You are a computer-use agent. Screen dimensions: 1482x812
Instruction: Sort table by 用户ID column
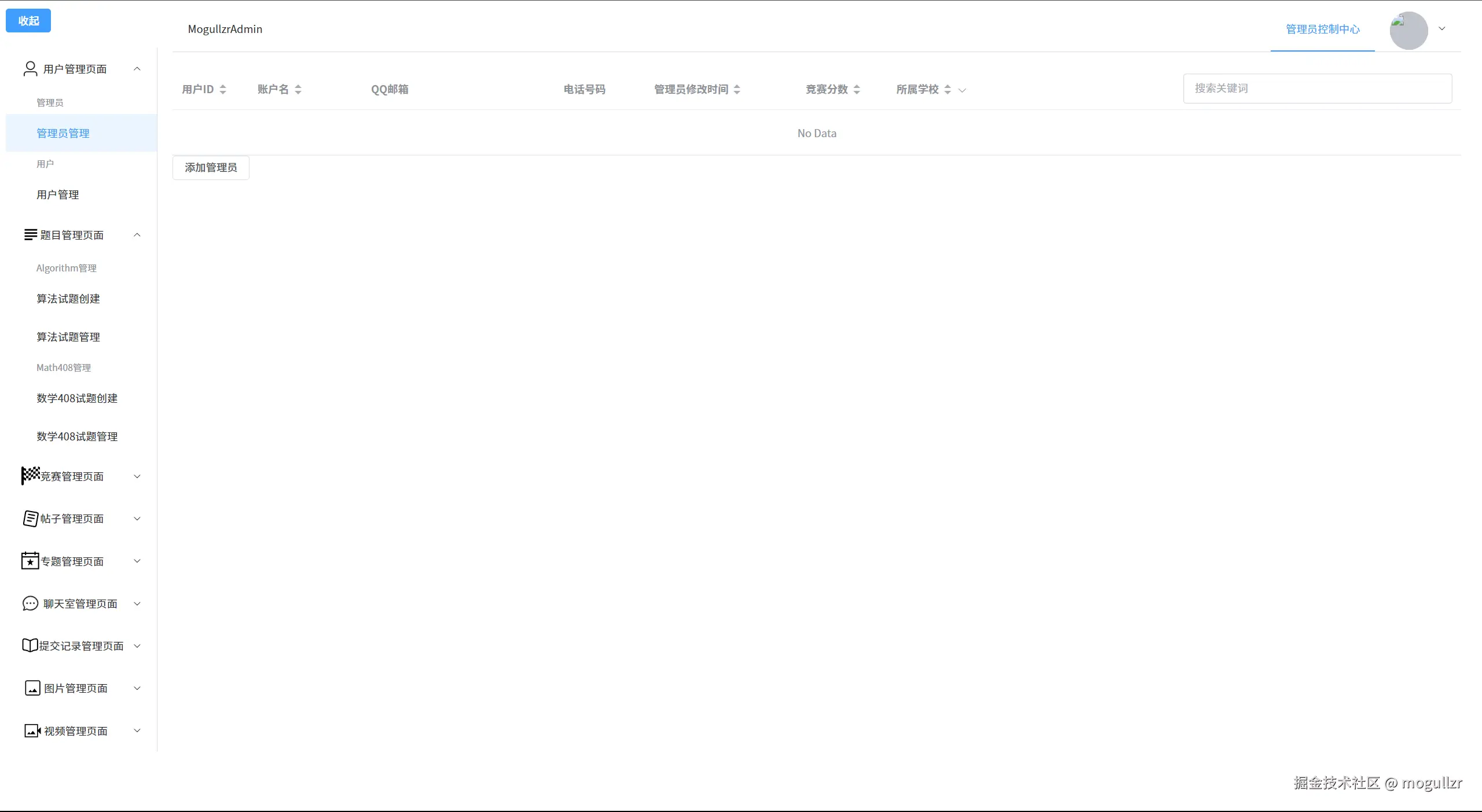coord(223,89)
